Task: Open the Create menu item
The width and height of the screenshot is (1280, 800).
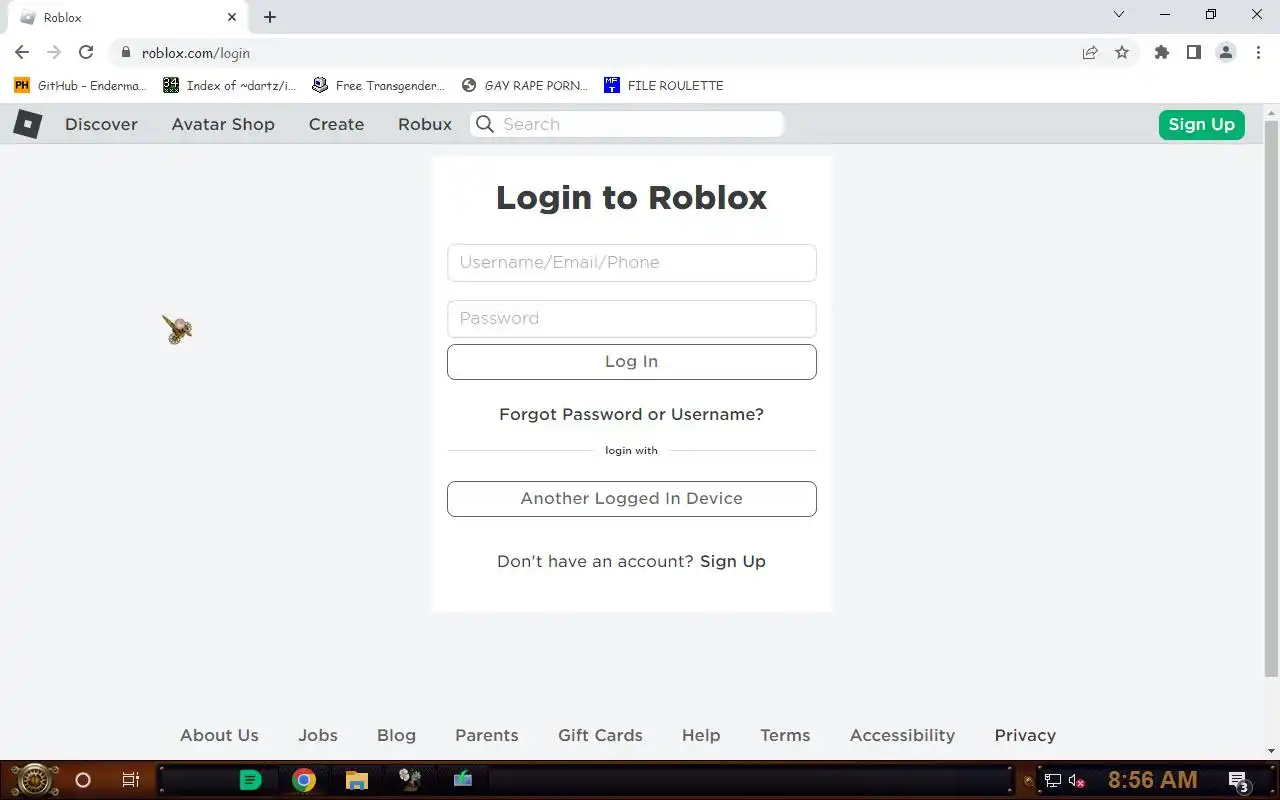Action: pyautogui.click(x=336, y=124)
